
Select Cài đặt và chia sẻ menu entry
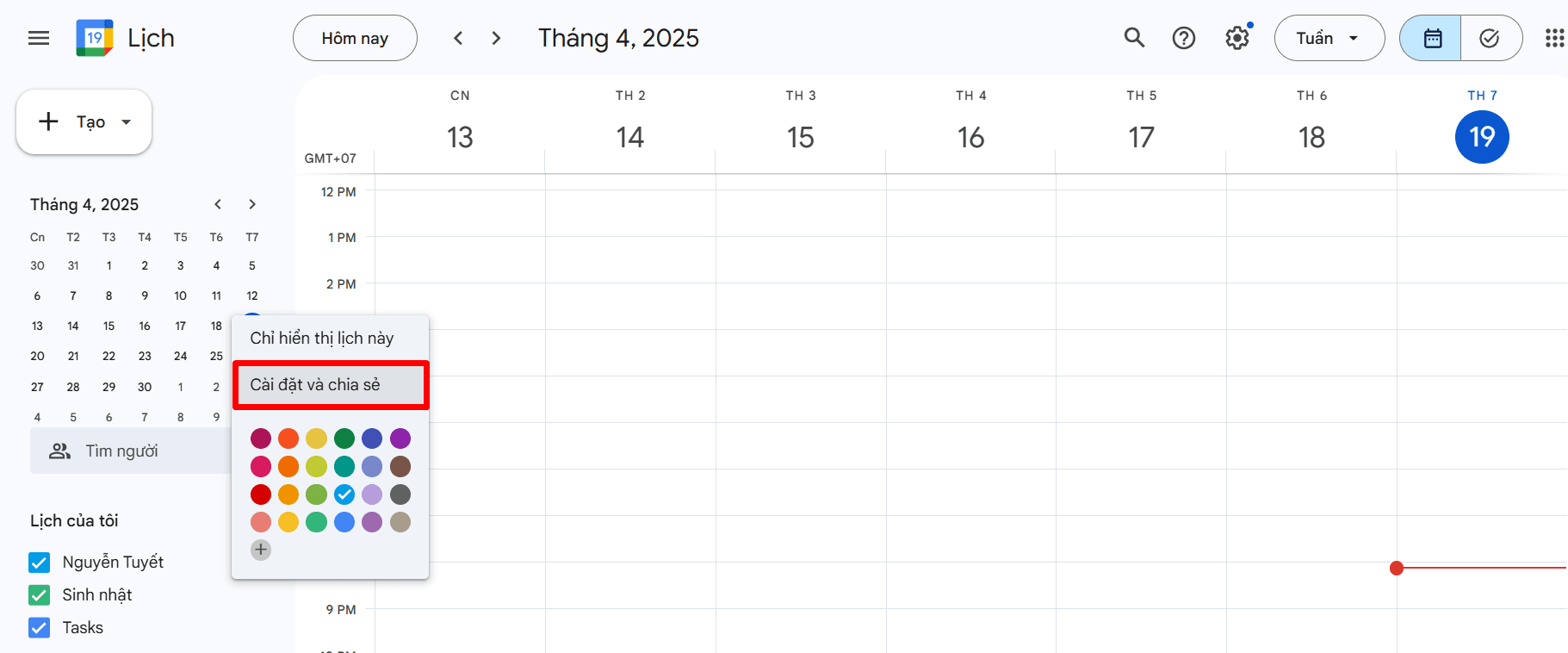(x=330, y=385)
